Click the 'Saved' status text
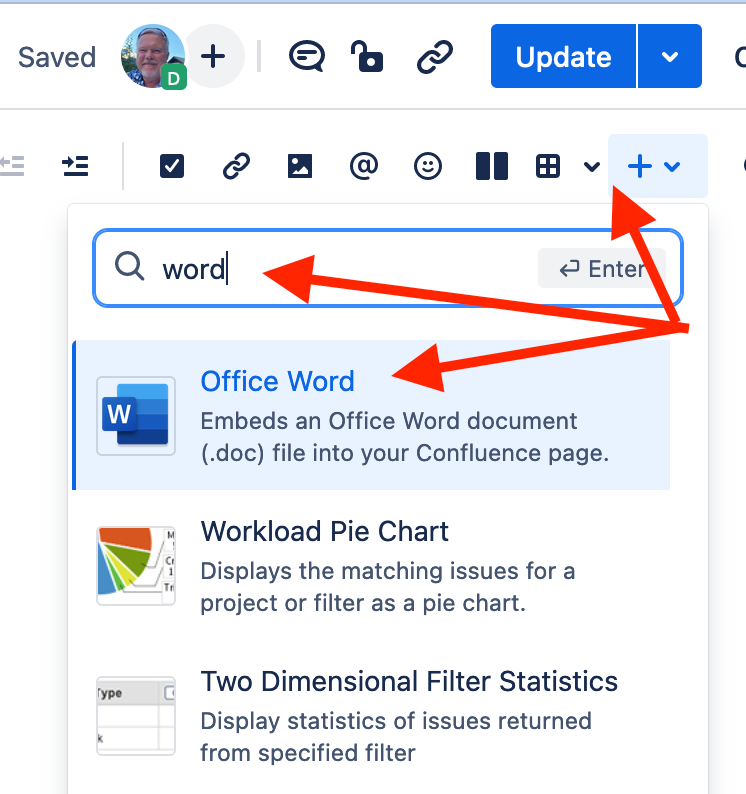This screenshot has height=794, width=746. tap(57, 57)
